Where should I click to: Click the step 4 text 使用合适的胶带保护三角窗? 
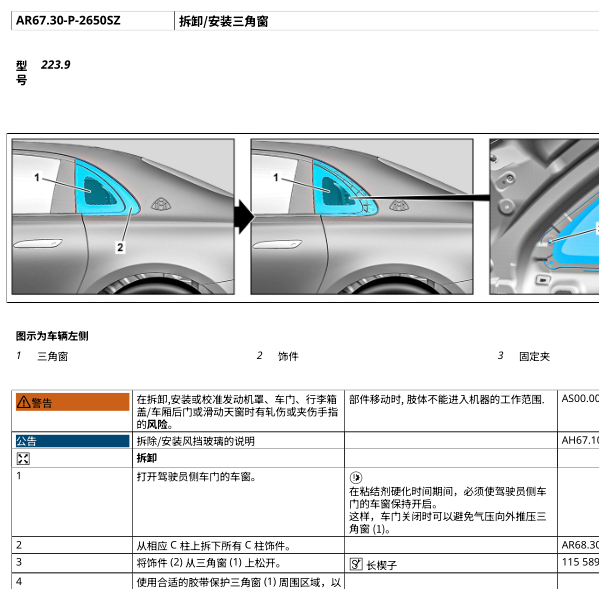pyautogui.click(x=239, y=582)
